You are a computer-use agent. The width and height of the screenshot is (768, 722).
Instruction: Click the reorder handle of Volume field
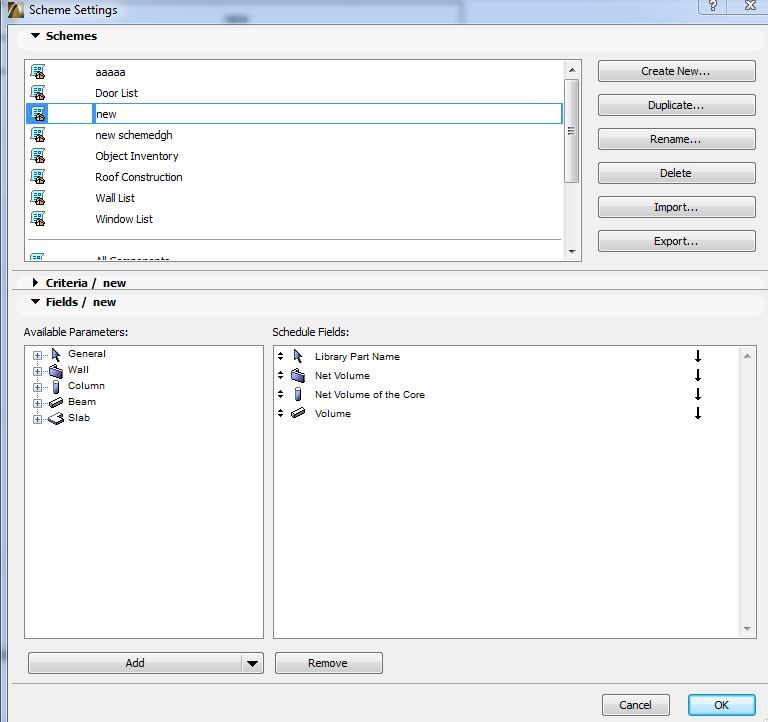pyautogui.click(x=280, y=413)
